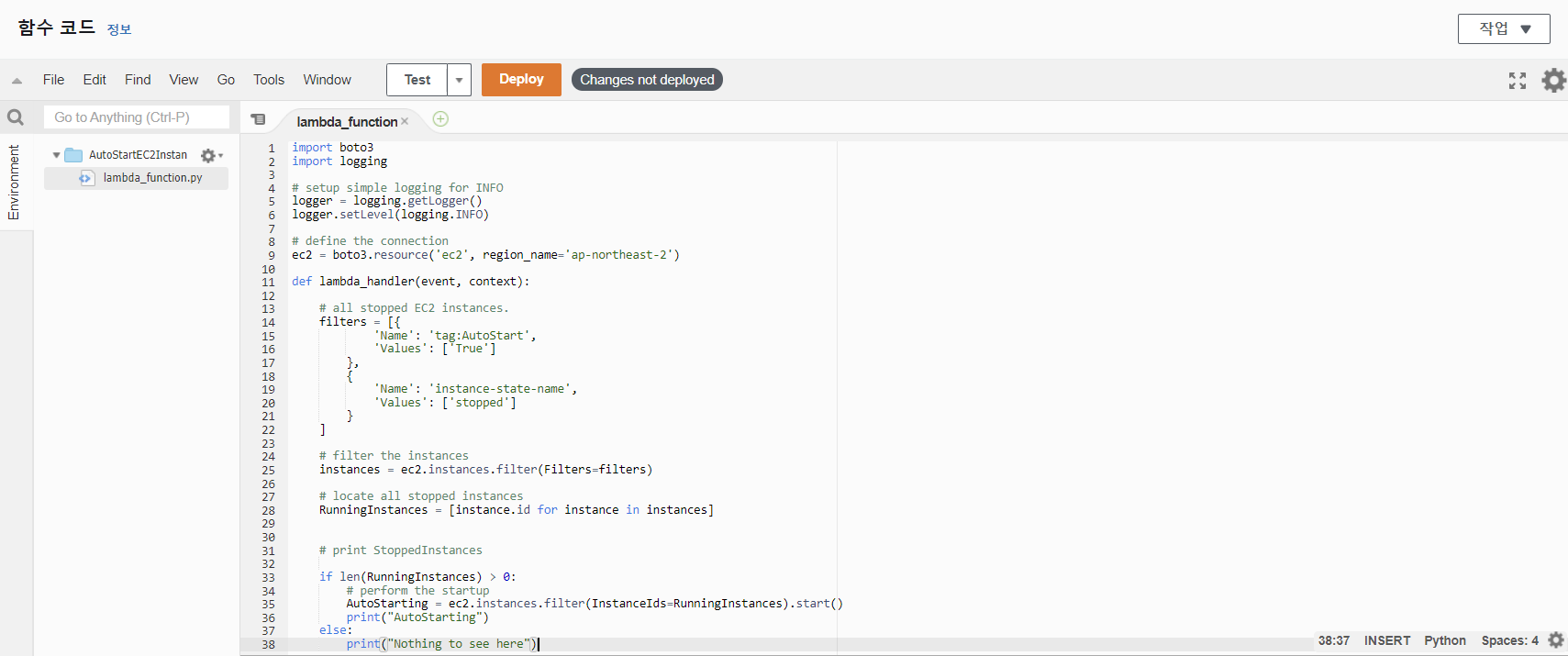Open the Environment side panel tab
1568x656 pixels.
tap(14, 182)
